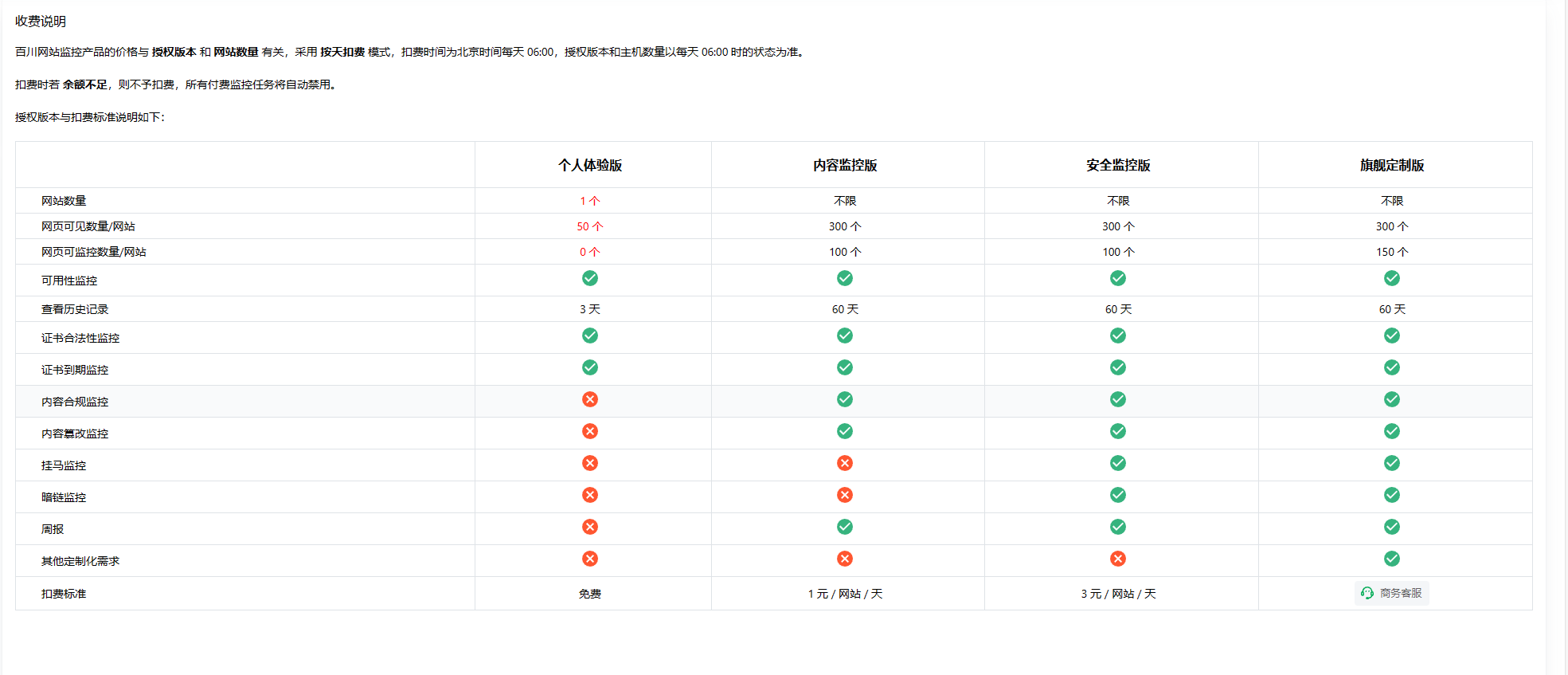Click the 内容合规监控 row label
1568x675 pixels.
(75, 402)
